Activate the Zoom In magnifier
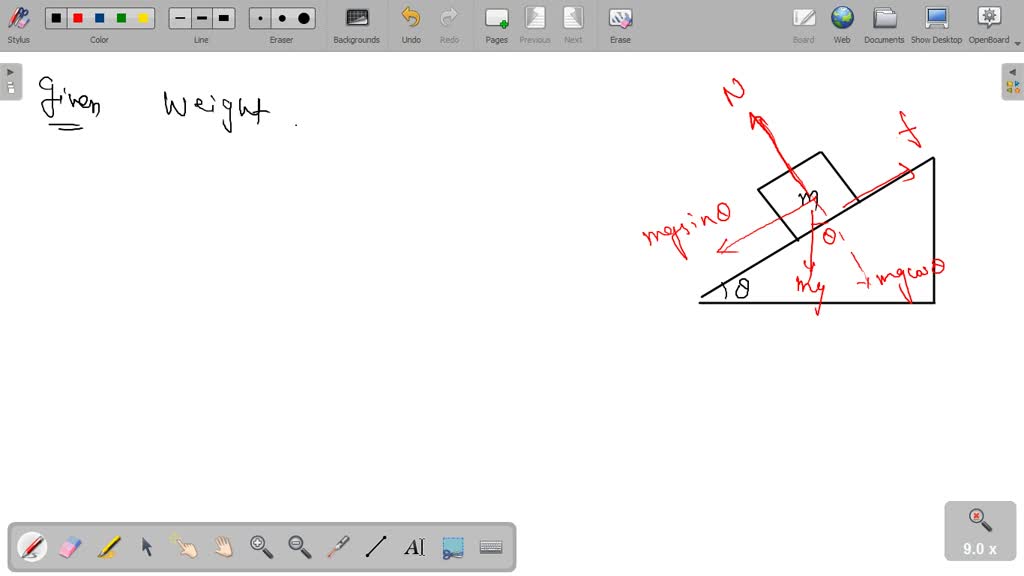 [261, 547]
